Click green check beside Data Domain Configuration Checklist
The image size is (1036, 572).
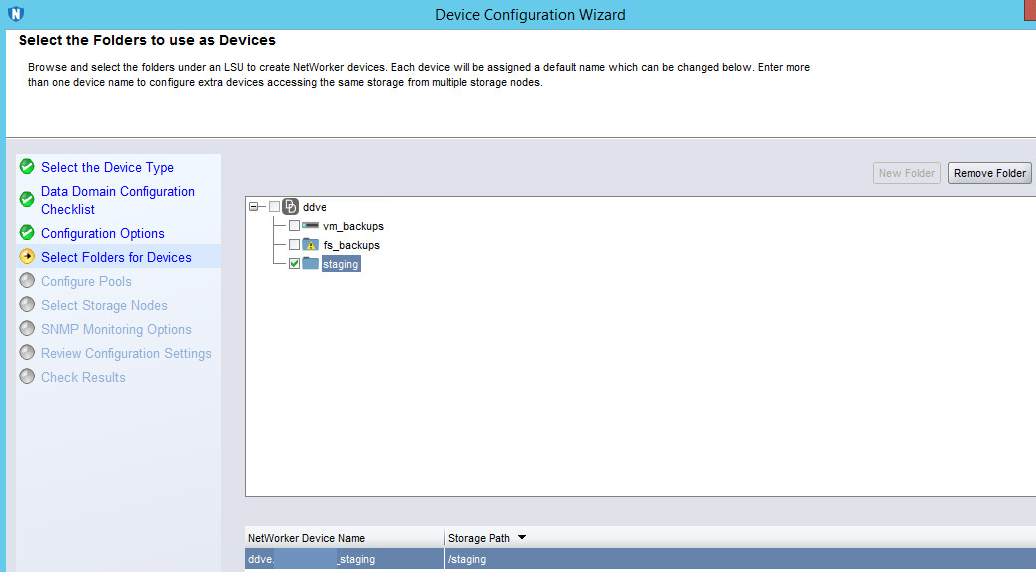(27, 199)
